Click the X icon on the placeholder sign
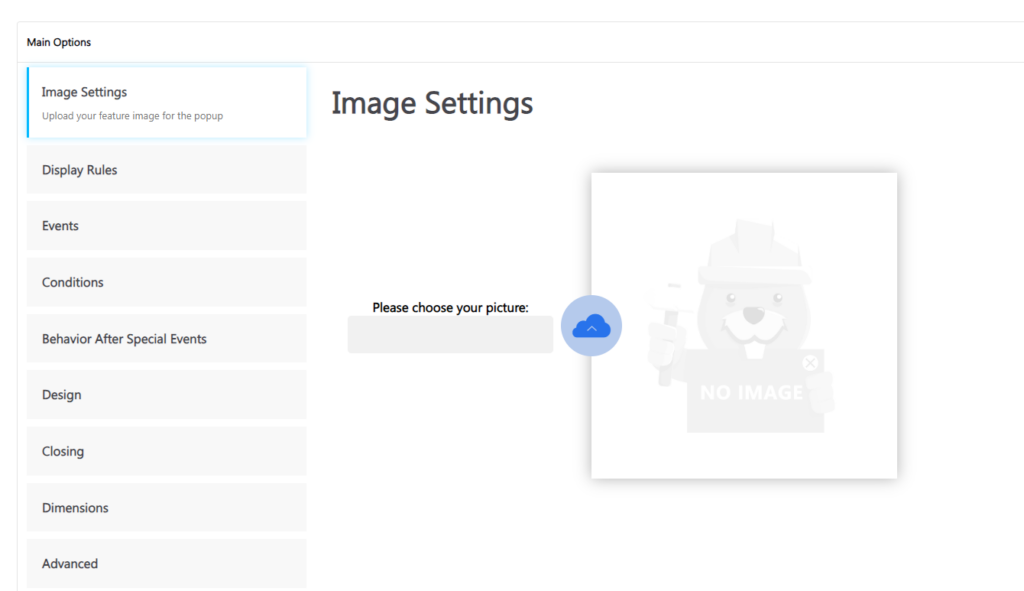The image size is (1024, 591). pos(810,363)
